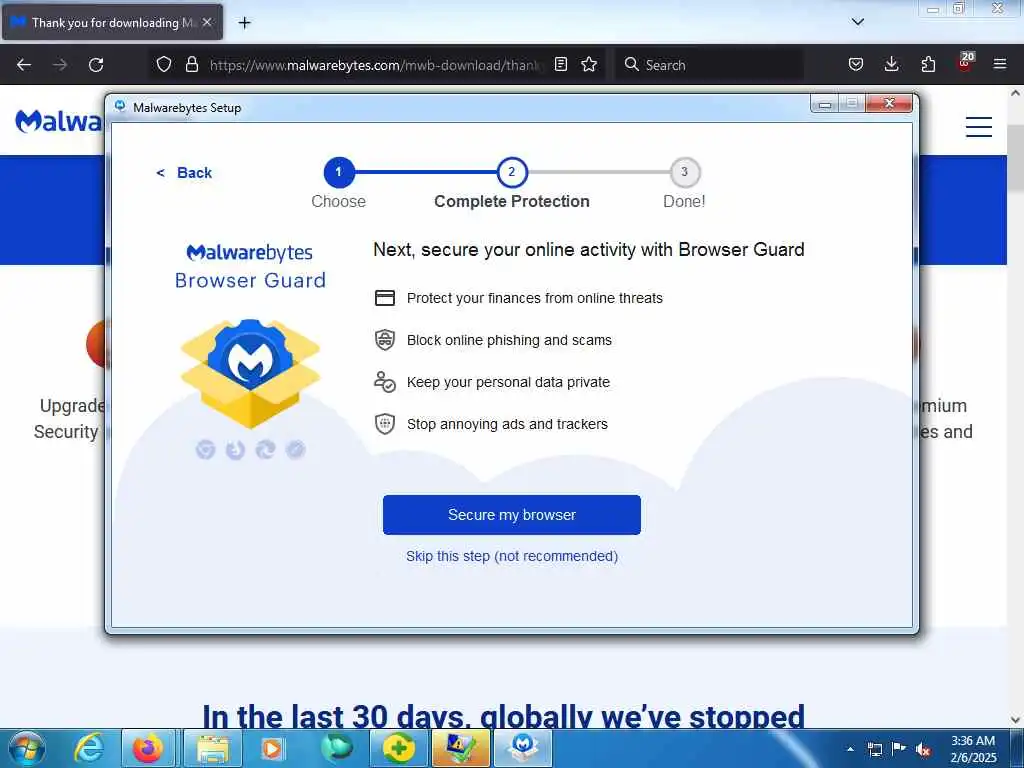
Task: Open Firefox extensions puzzle icon
Action: click(x=928, y=65)
